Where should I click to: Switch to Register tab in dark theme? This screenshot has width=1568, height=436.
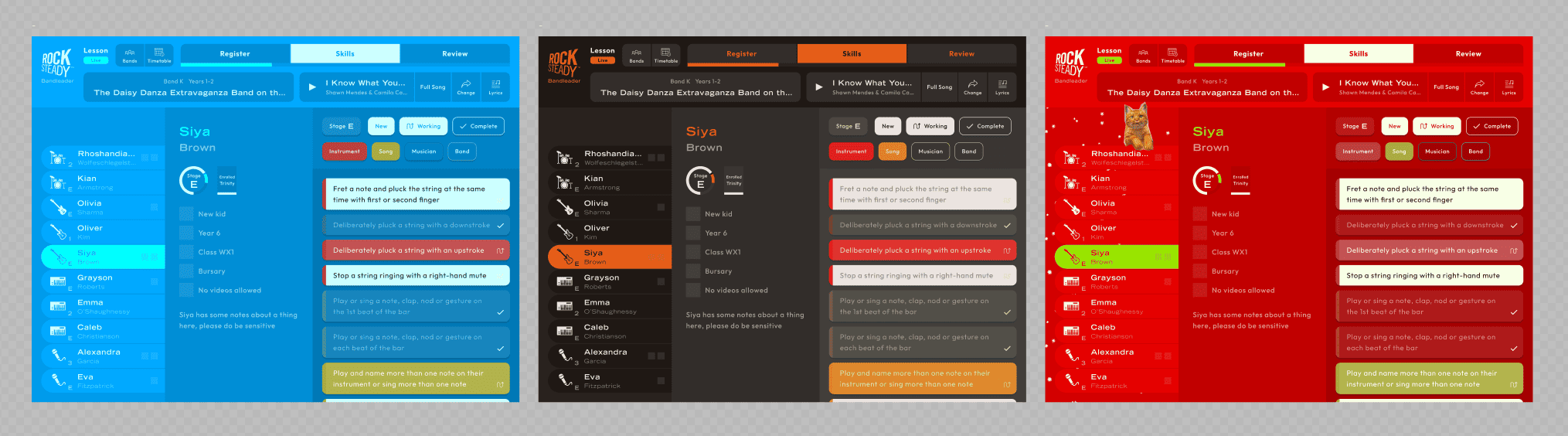741,53
